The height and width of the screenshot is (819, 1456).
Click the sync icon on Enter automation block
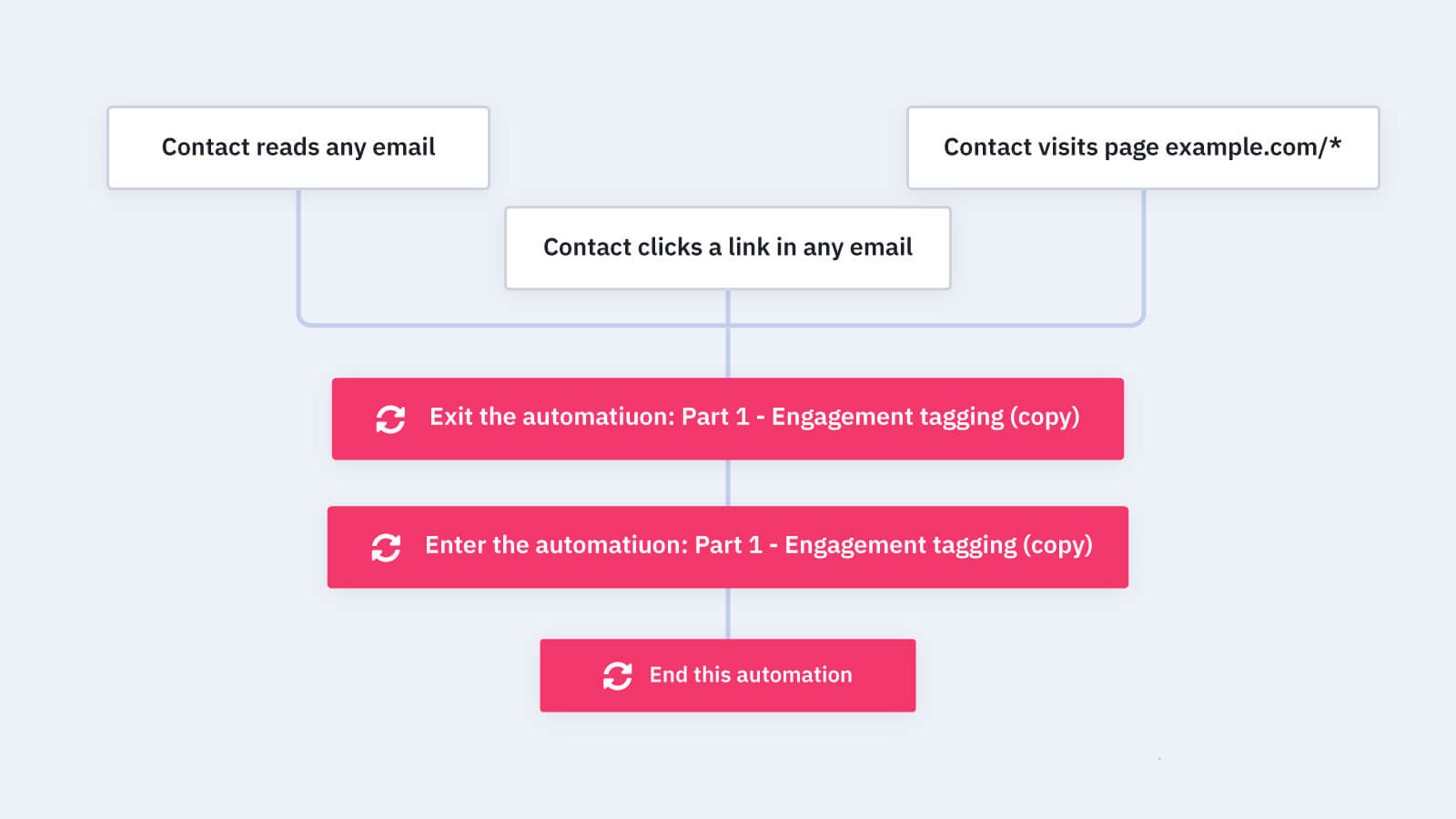click(386, 548)
